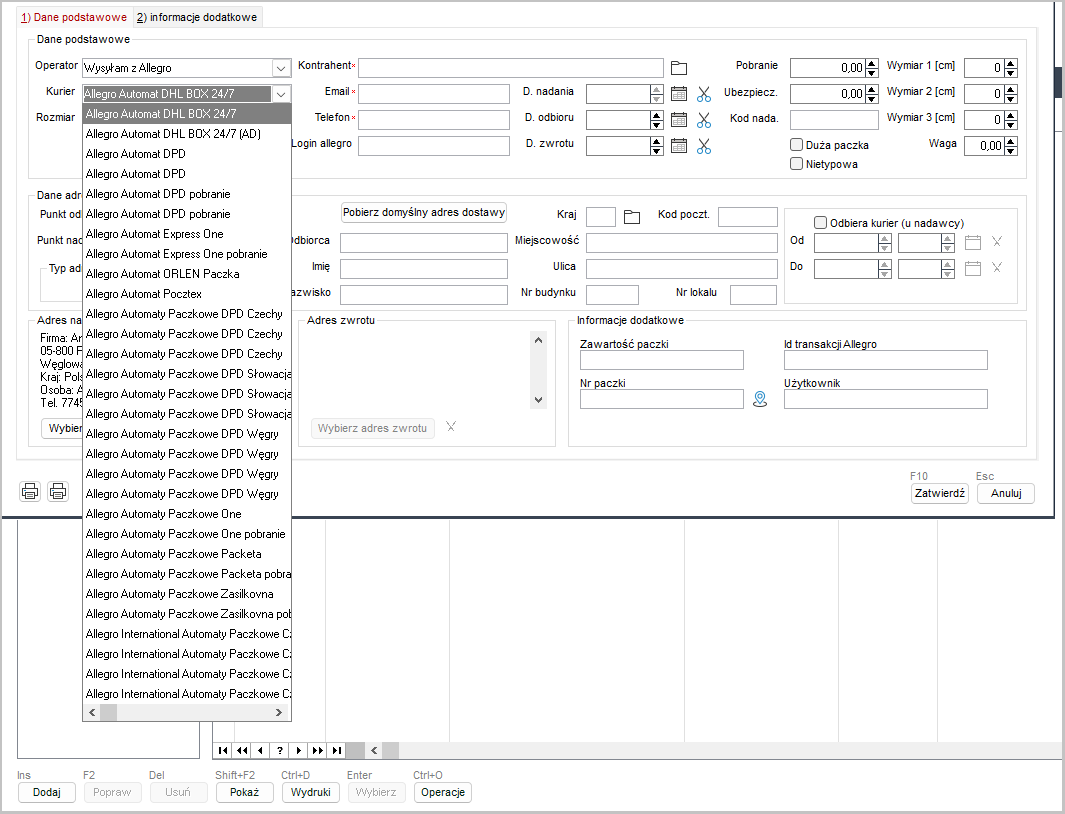Choose Allegro Automat Express One option

pos(186,234)
